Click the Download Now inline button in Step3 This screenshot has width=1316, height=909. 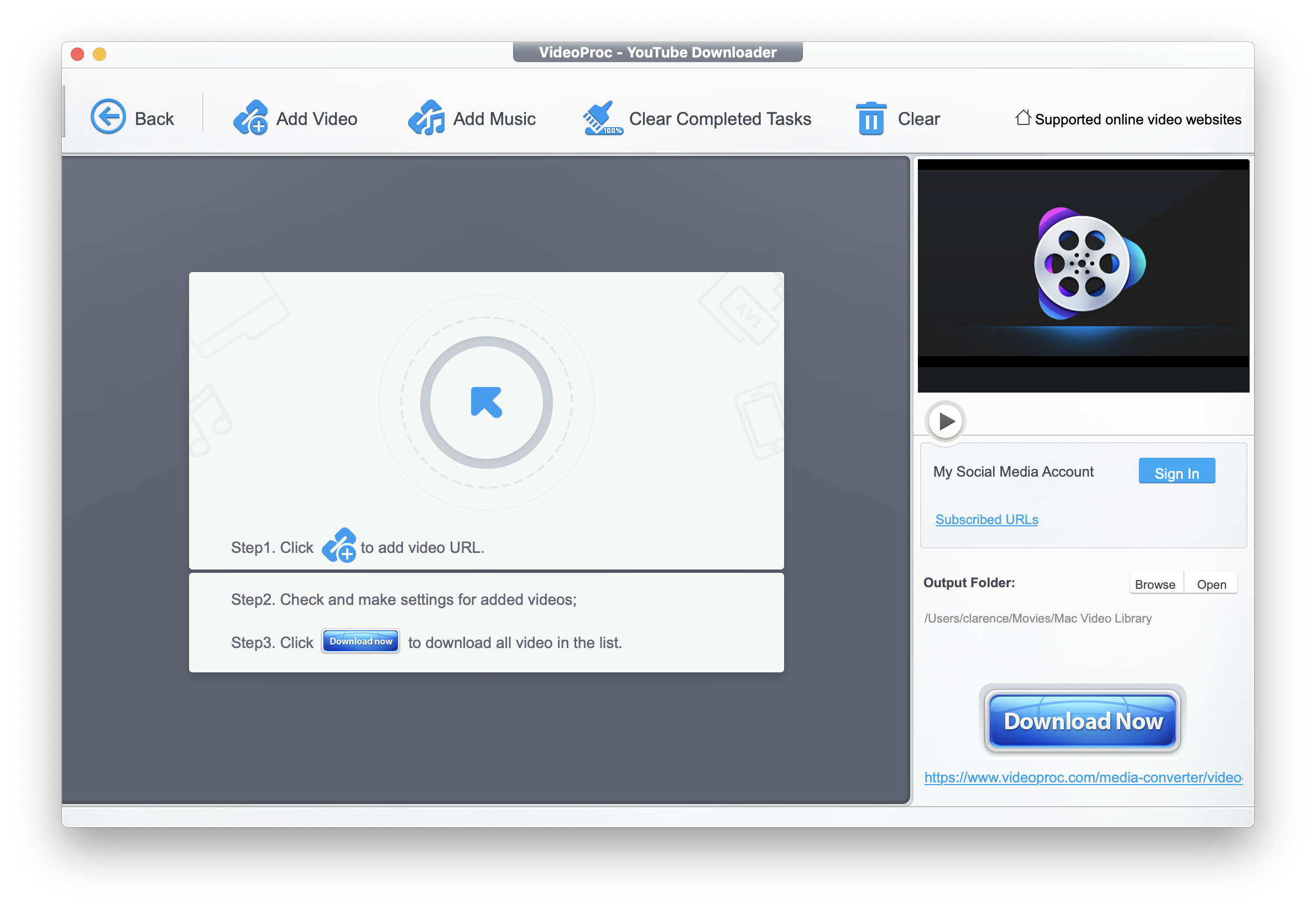(x=359, y=642)
